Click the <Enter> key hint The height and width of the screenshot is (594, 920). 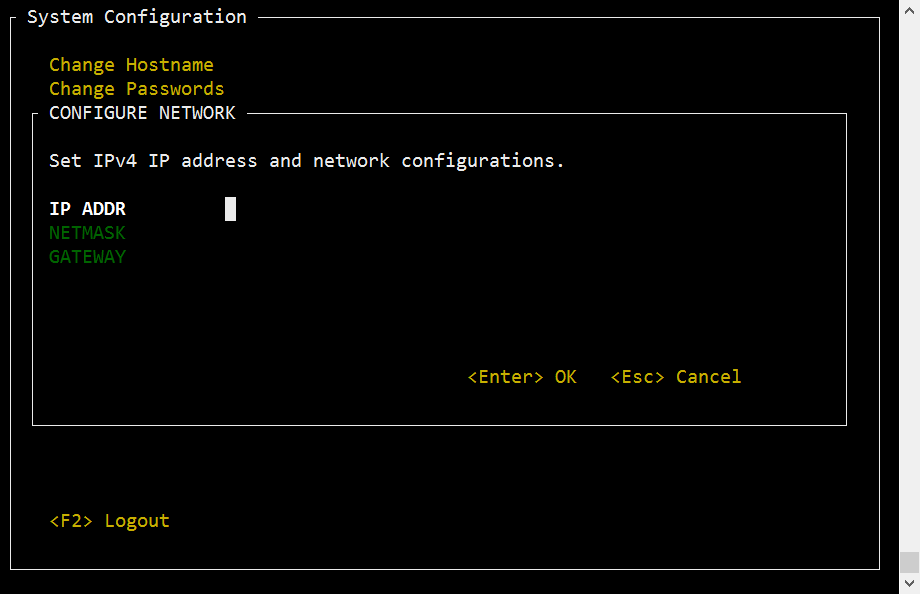point(505,377)
